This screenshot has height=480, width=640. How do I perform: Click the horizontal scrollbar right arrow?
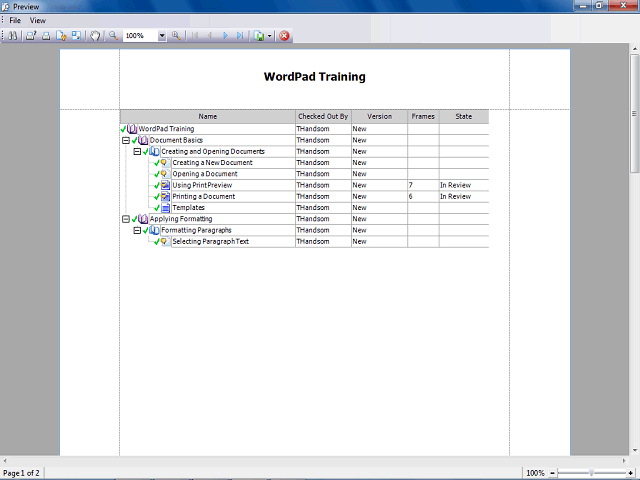(x=624, y=460)
